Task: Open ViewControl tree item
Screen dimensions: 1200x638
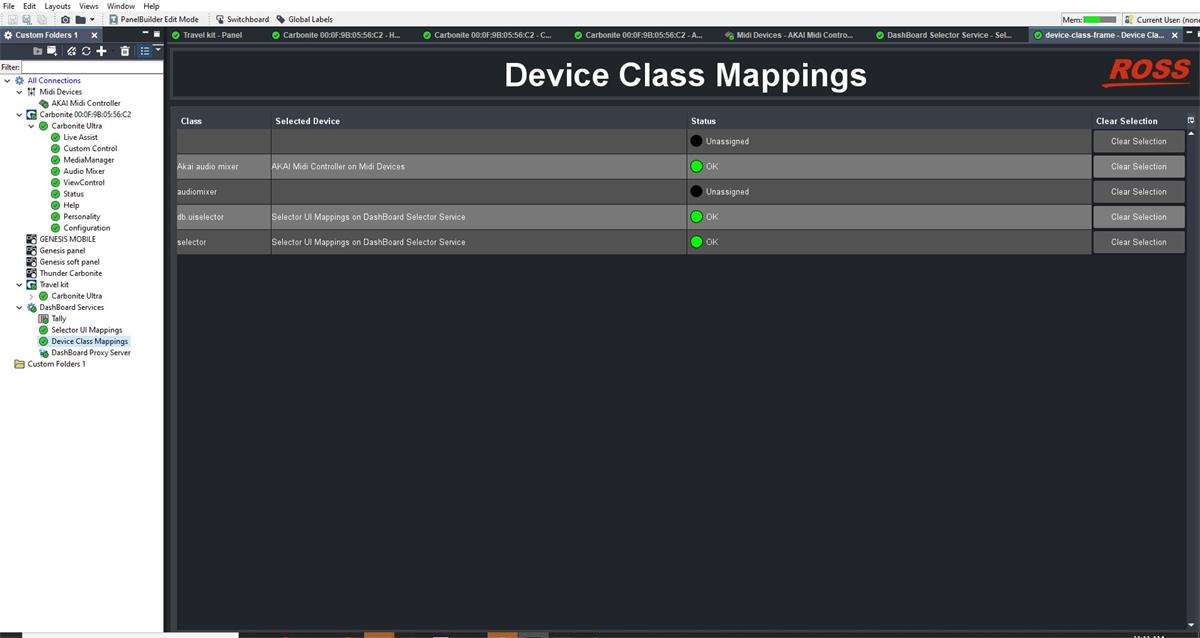Action: pyautogui.click(x=84, y=183)
